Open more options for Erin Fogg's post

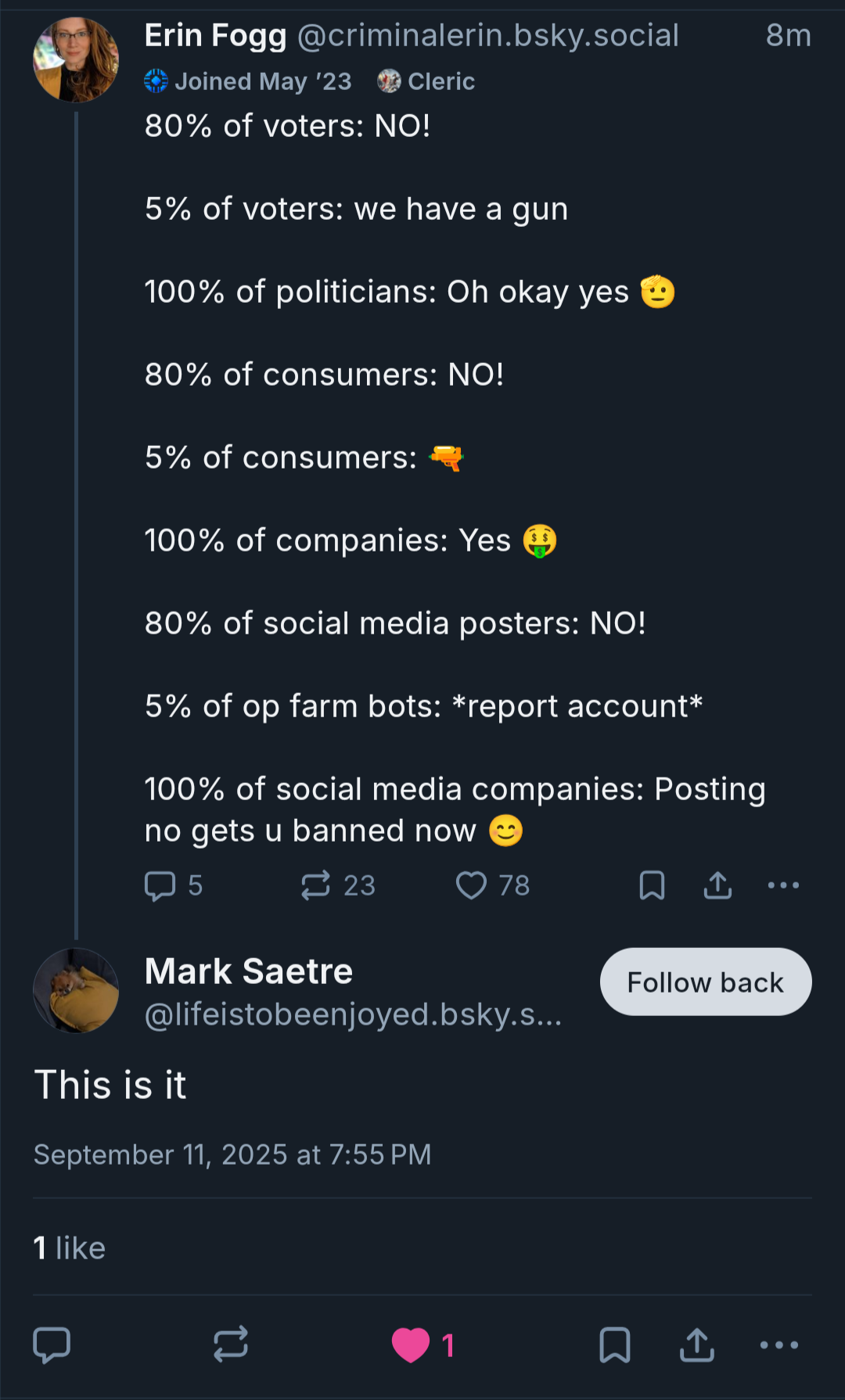tap(783, 885)
